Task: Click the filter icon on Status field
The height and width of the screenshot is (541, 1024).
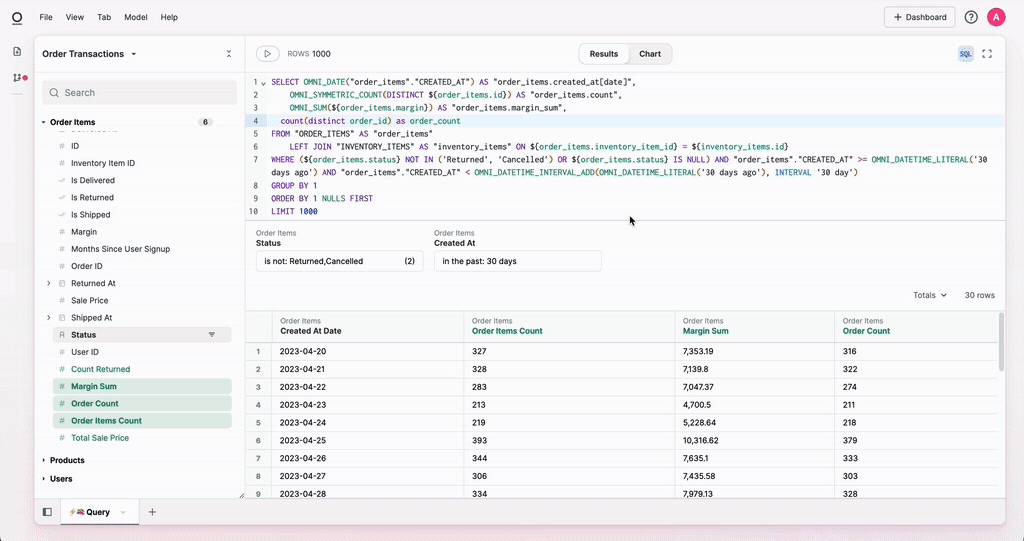Action: click(212, 335)
